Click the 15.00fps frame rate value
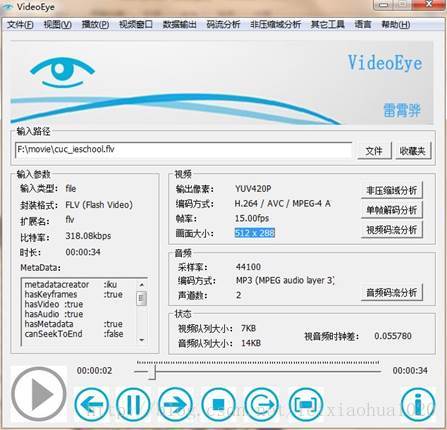This screenshot has height=430, width=447. (x=252, y=218)
